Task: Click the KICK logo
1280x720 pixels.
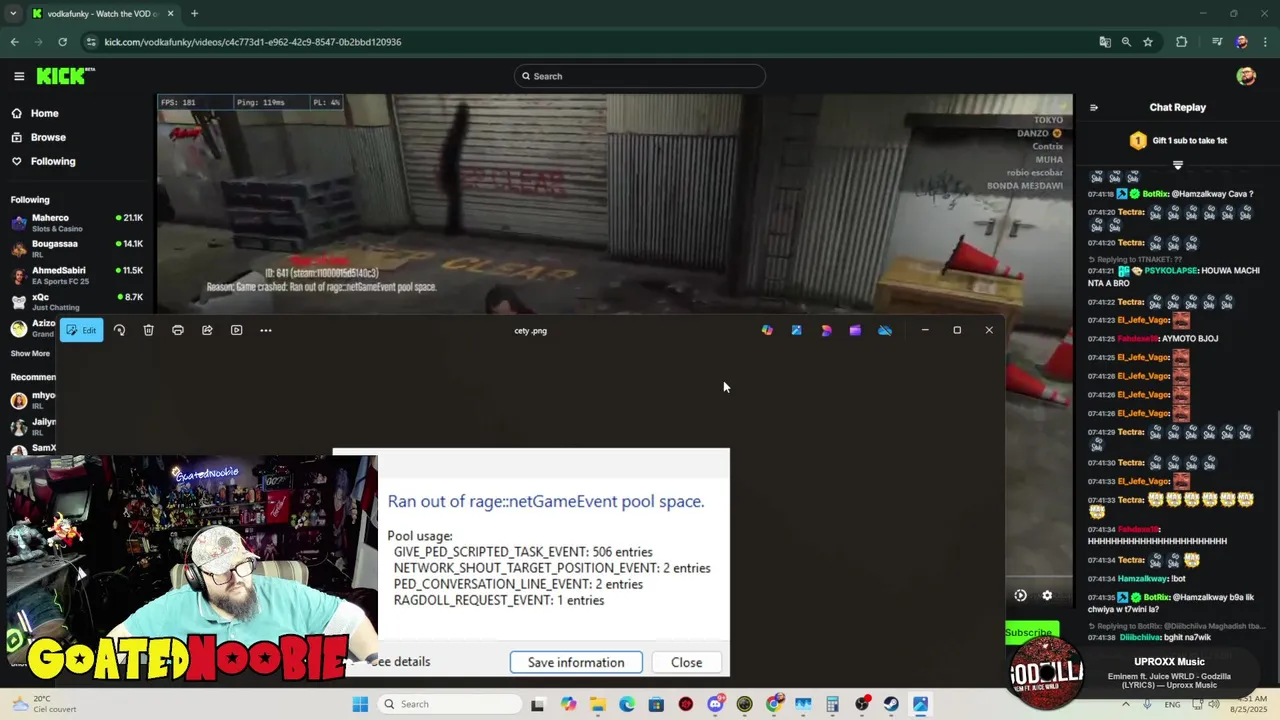Action: (66, 76)
